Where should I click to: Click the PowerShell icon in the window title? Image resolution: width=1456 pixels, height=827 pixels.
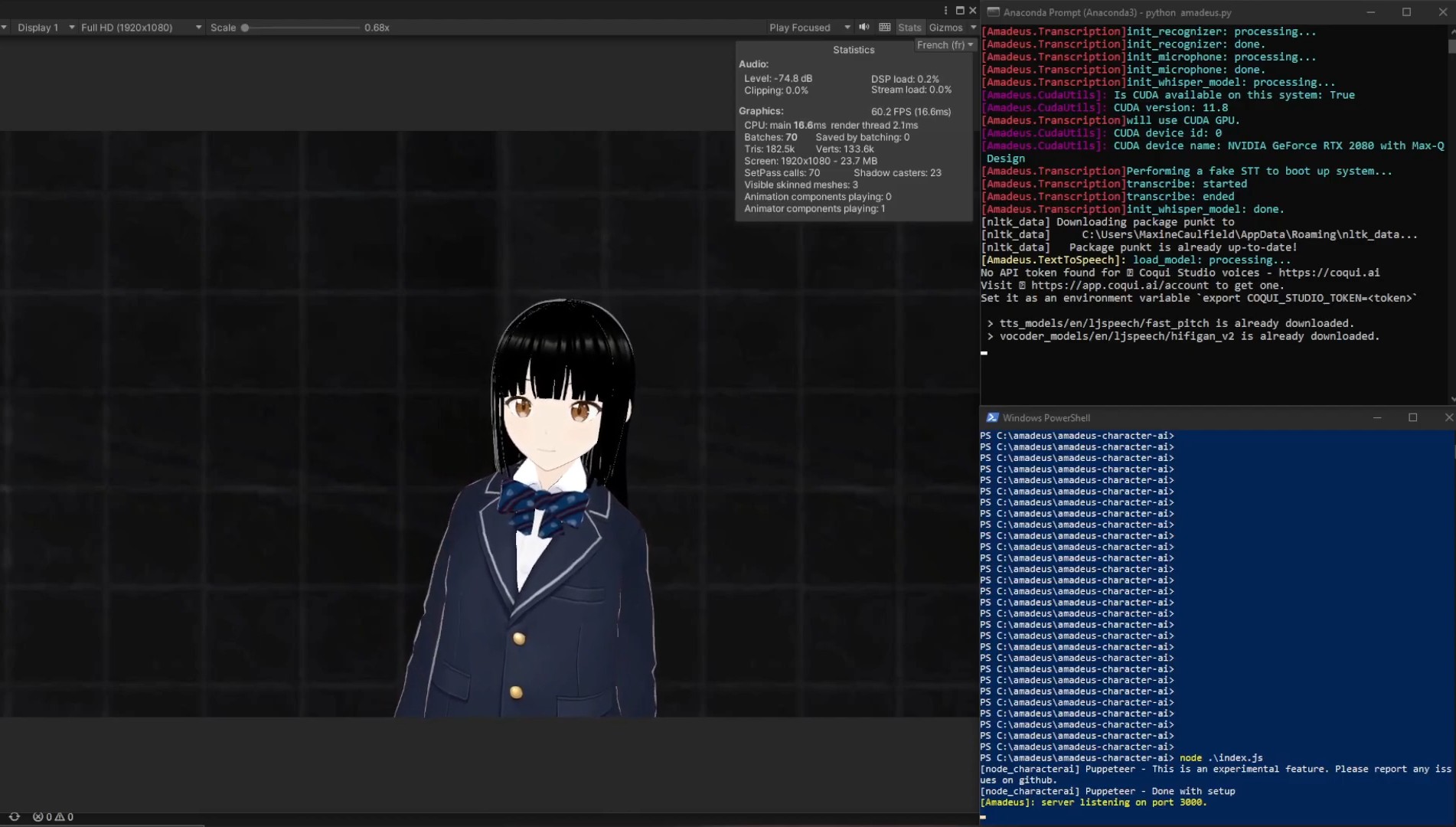pyautogui.click(x=992, y=417)
